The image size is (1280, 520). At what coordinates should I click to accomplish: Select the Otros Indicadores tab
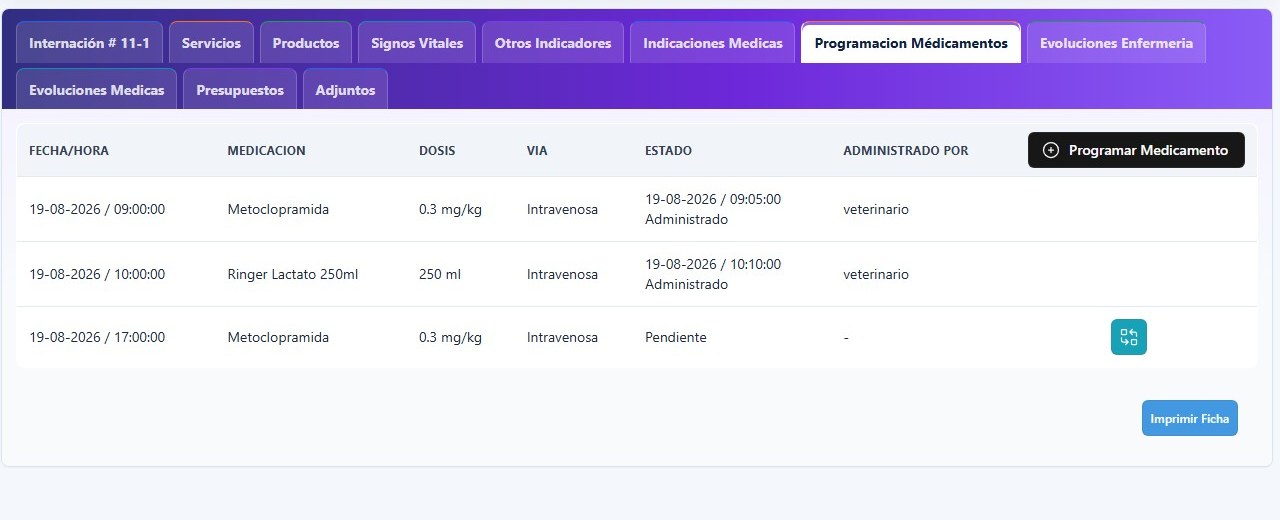click(x=553, y=43)
